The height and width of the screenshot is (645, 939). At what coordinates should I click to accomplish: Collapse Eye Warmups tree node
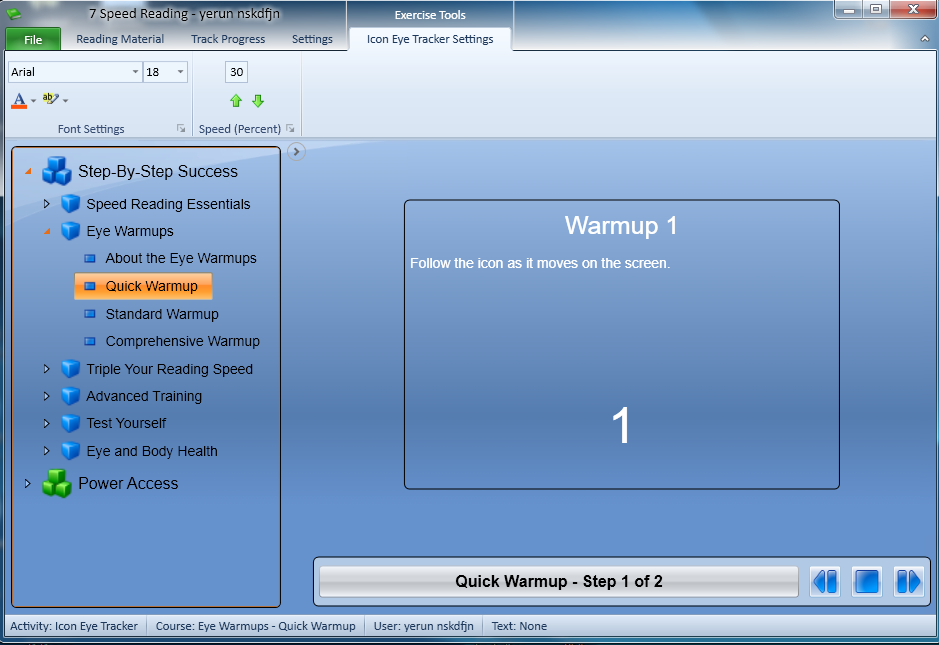(x=47, y=231)
